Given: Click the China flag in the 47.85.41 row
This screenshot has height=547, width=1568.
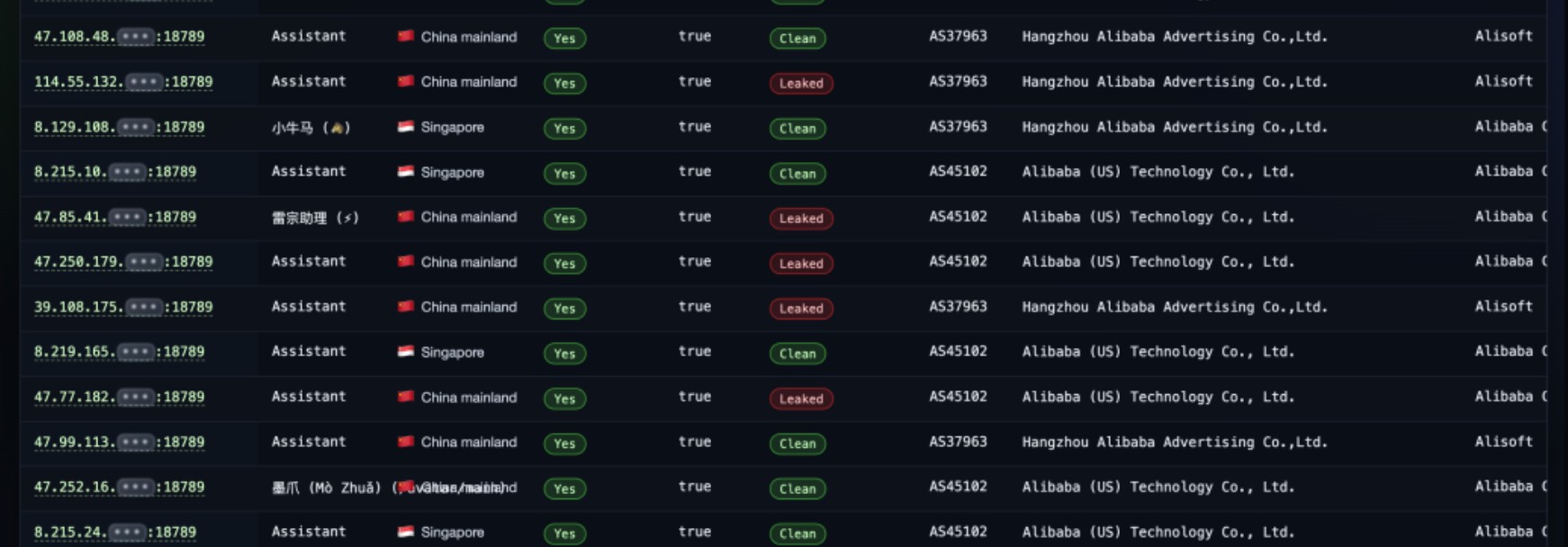Looking at the screenshot, I should click(x=406, y=216).
